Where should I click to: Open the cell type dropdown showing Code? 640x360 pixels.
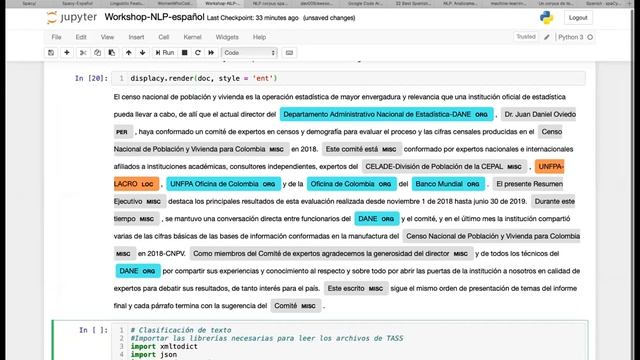tap(249, 53)
